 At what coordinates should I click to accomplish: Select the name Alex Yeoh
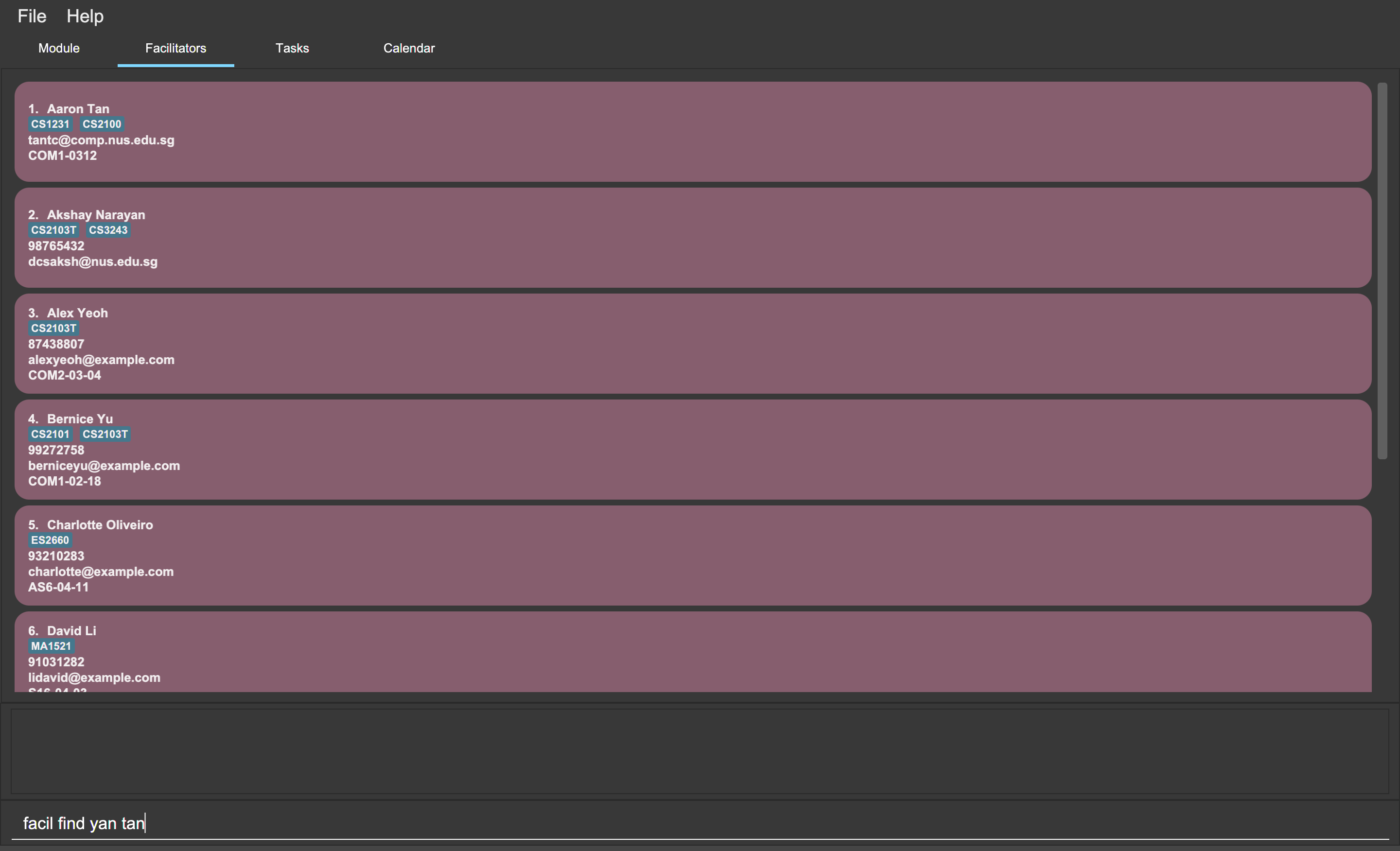(x=77, y=313)
